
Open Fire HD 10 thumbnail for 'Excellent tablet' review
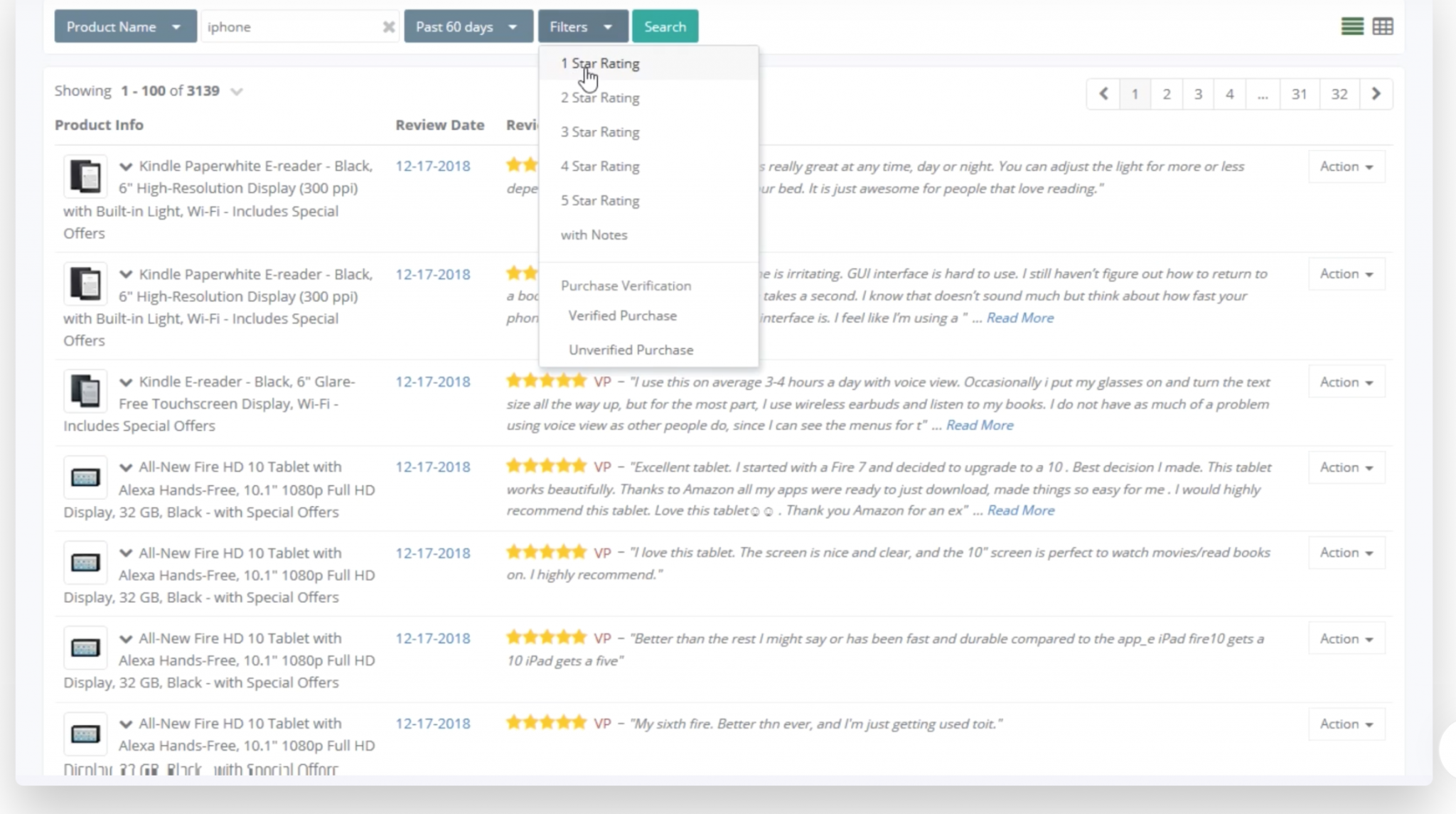[x=85, y=477]
